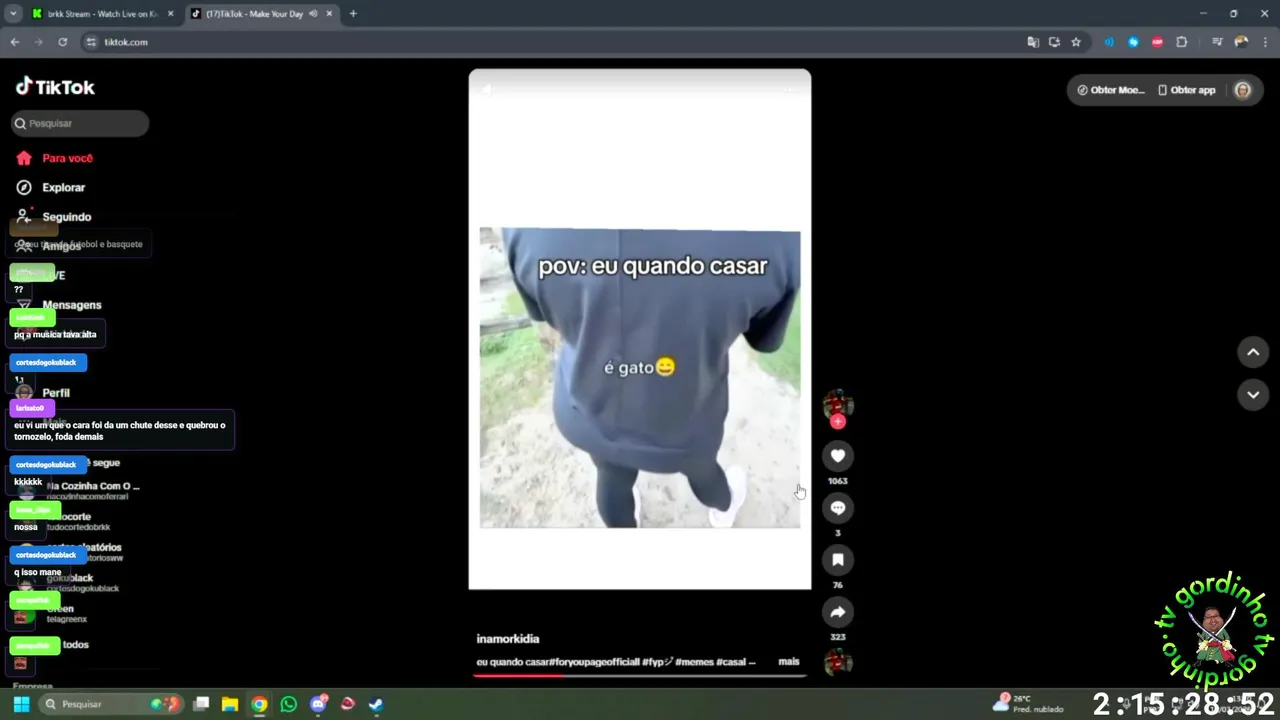The image size is (1280, 720).
Task: Click the translate page icon
Action: [1033, 42]
